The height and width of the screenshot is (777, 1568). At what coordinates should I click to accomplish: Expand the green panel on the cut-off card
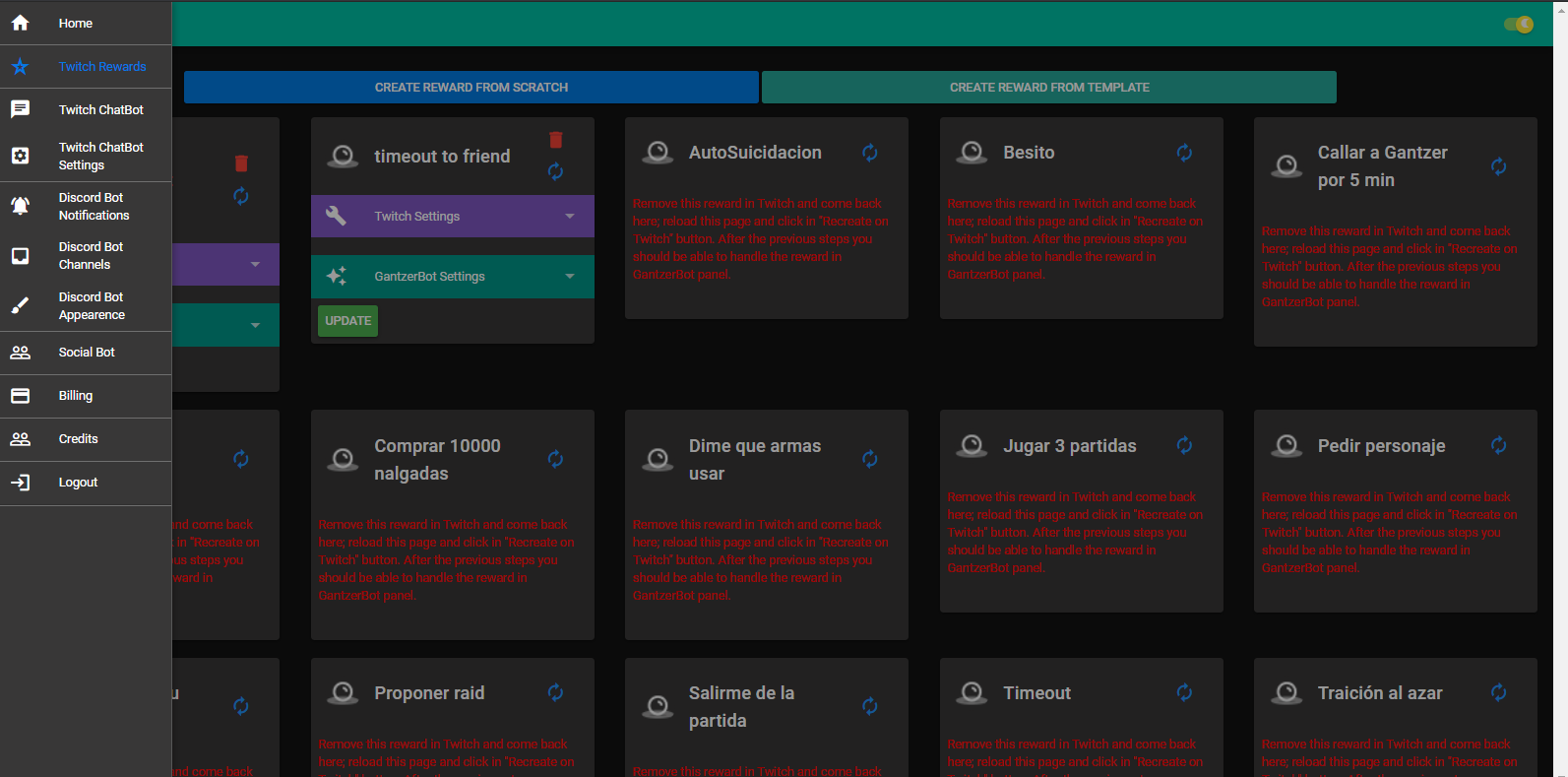pos(225,325)
